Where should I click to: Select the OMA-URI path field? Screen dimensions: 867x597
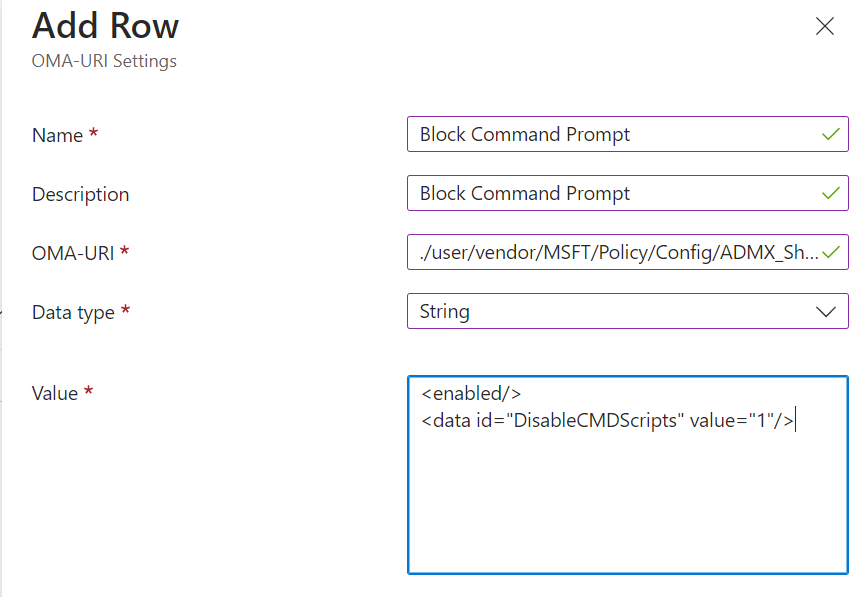pyautogui.click(x=615, y=253)
